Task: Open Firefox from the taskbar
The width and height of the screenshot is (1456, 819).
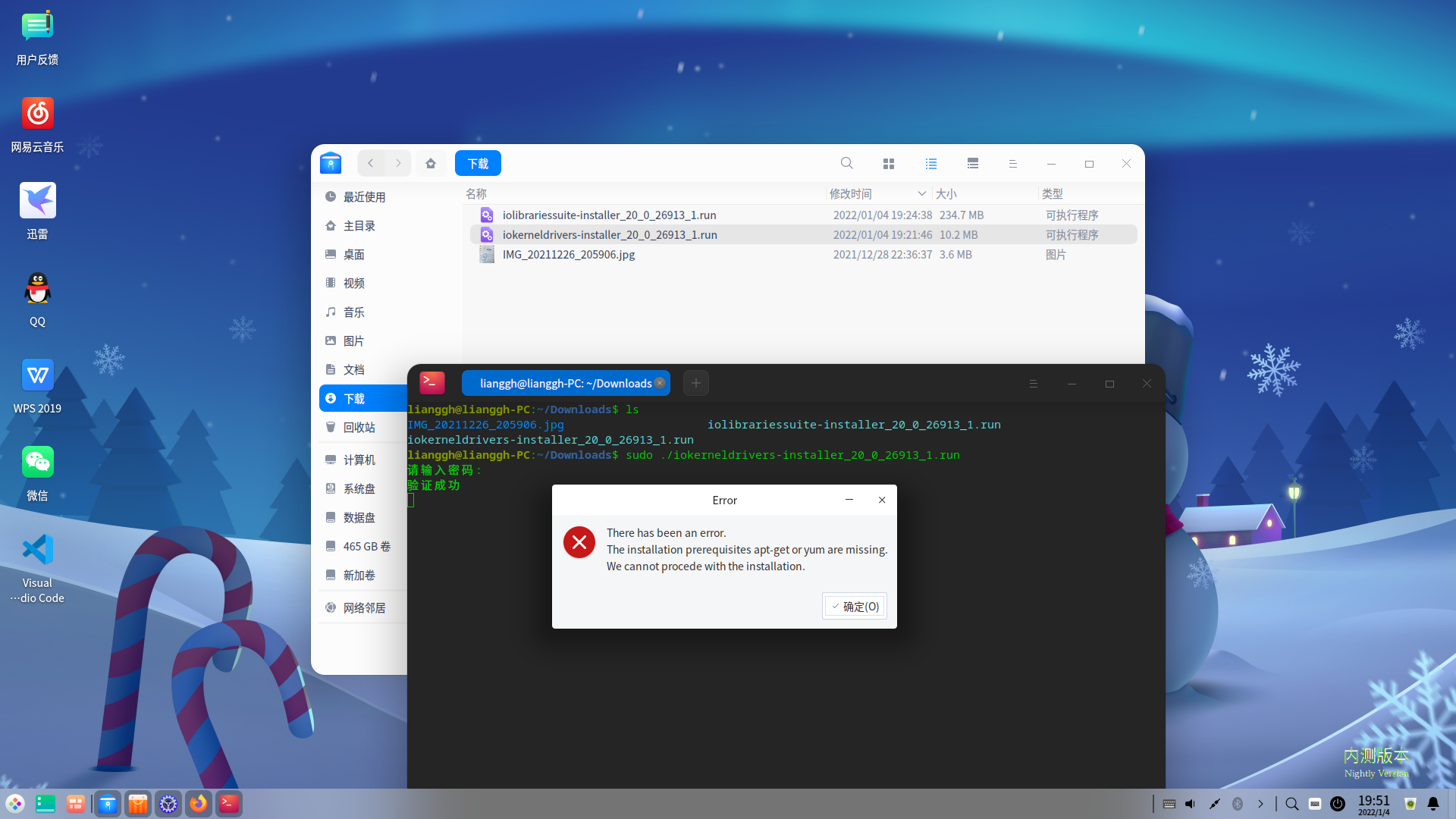Action: point(199,804)
